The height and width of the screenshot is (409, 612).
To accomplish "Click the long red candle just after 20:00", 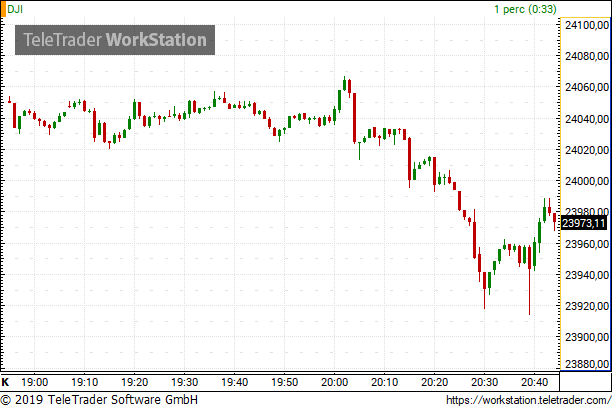I will pos(354,118).
